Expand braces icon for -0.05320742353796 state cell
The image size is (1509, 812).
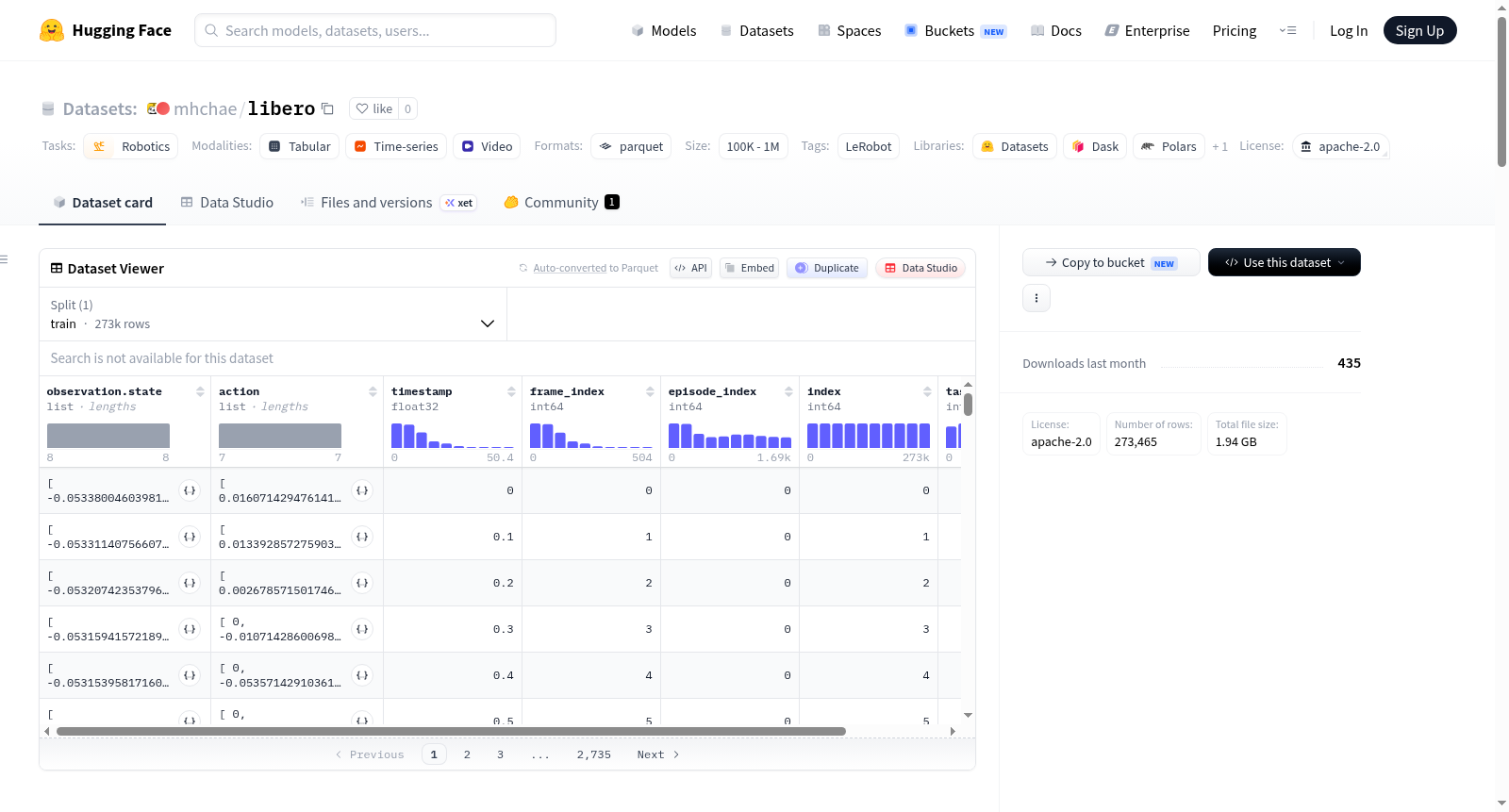click(190, 583)
